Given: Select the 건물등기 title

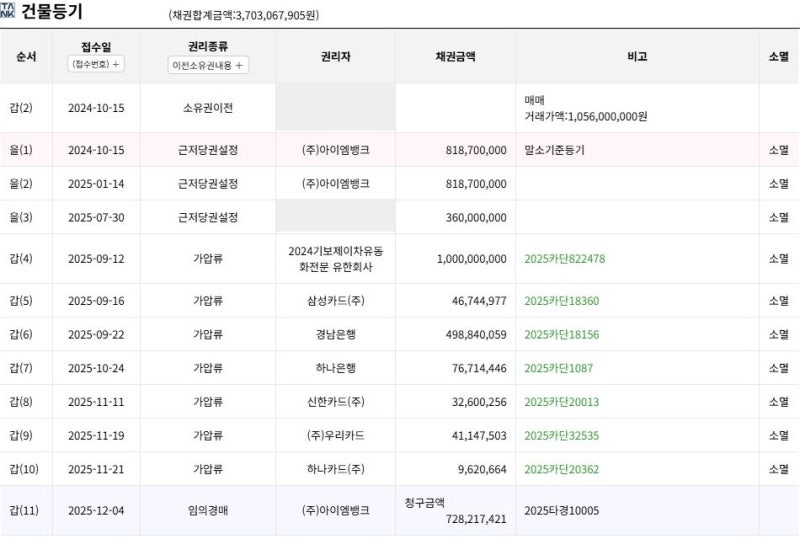Looking at the screenshot, I should point(52,11).
